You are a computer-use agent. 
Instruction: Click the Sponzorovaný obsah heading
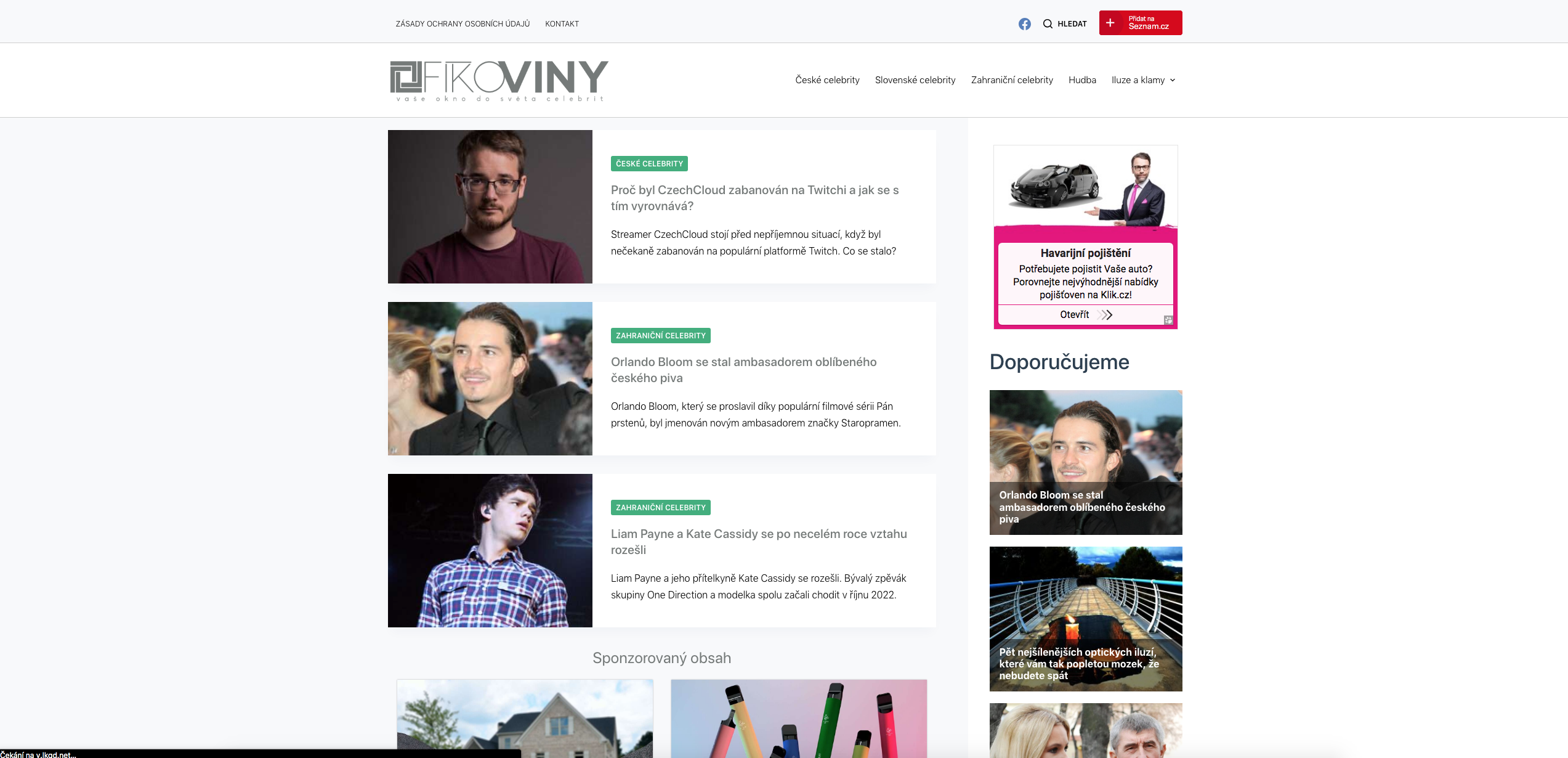661,658
